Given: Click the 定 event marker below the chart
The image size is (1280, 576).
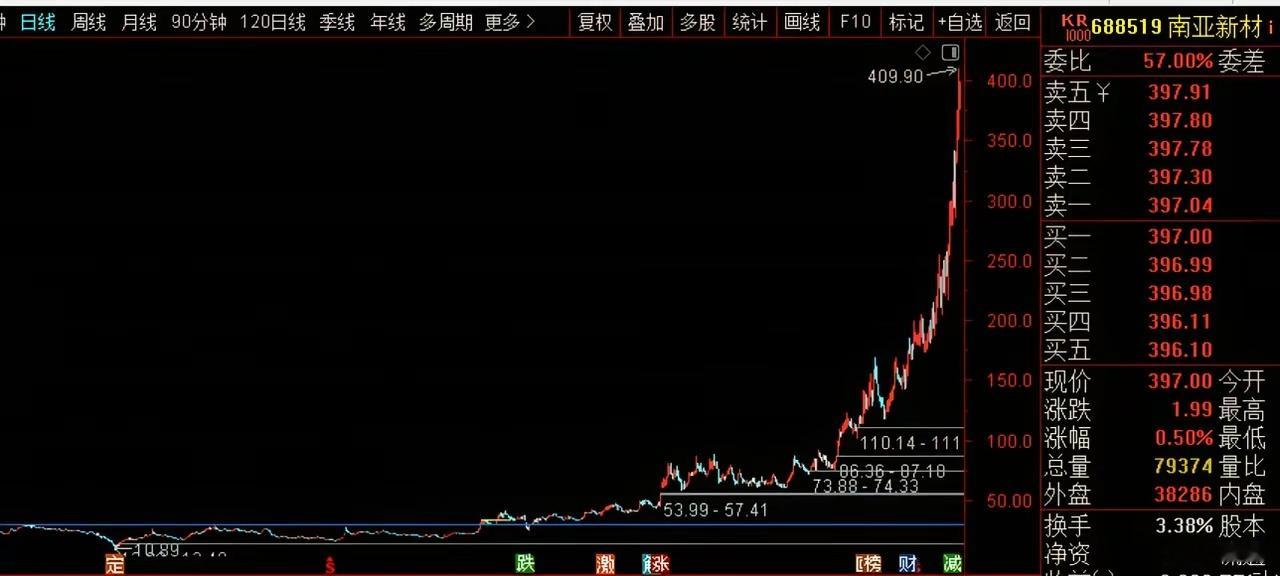Looking at the screenshot, I should point(115,565).
